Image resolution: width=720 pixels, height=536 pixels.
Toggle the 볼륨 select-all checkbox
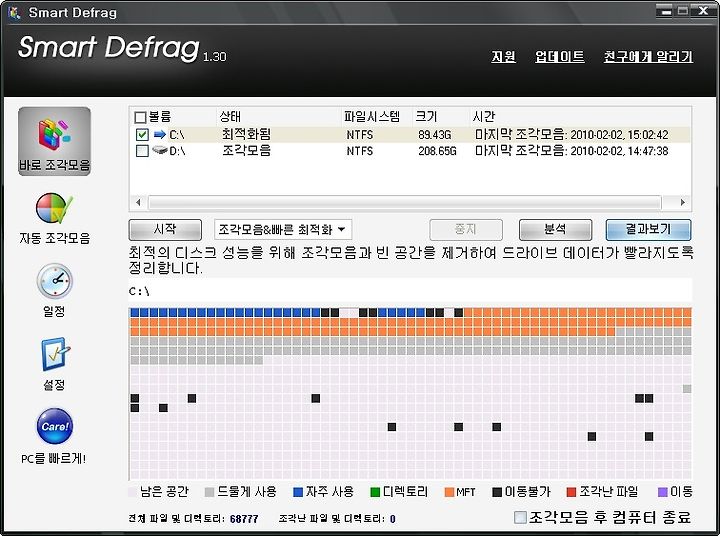point(141,117)
